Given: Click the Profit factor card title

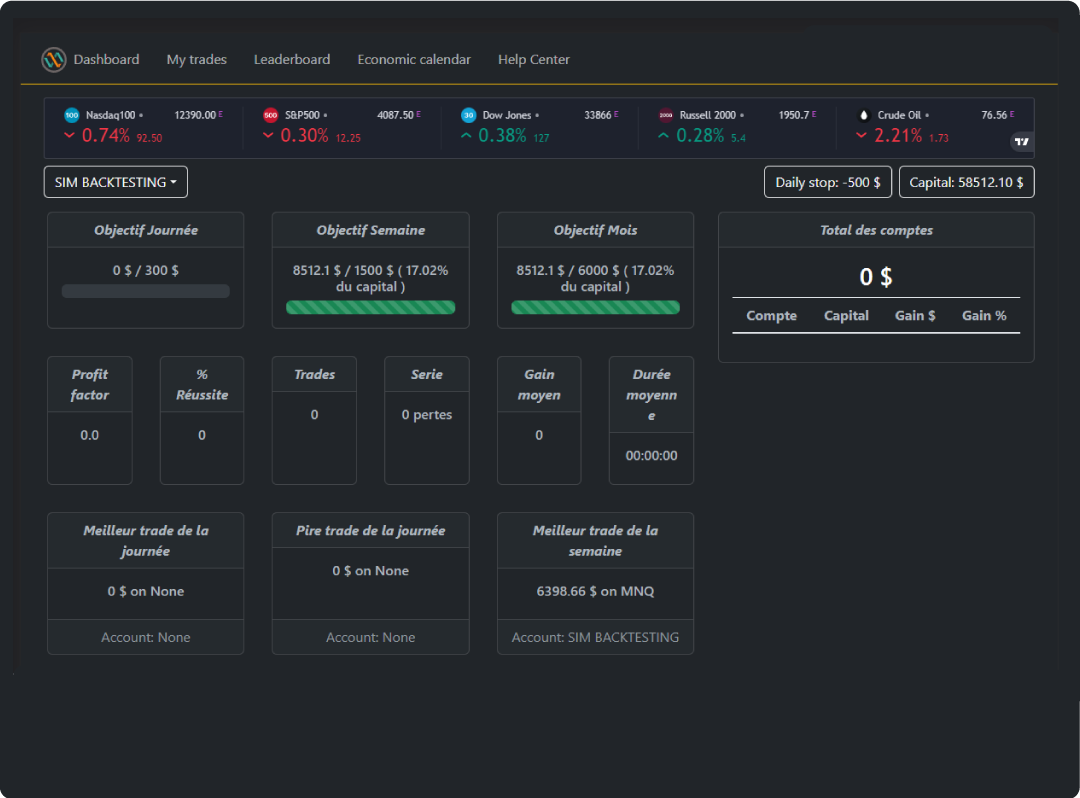Looking at the screenshot, I should pos(90,385).
